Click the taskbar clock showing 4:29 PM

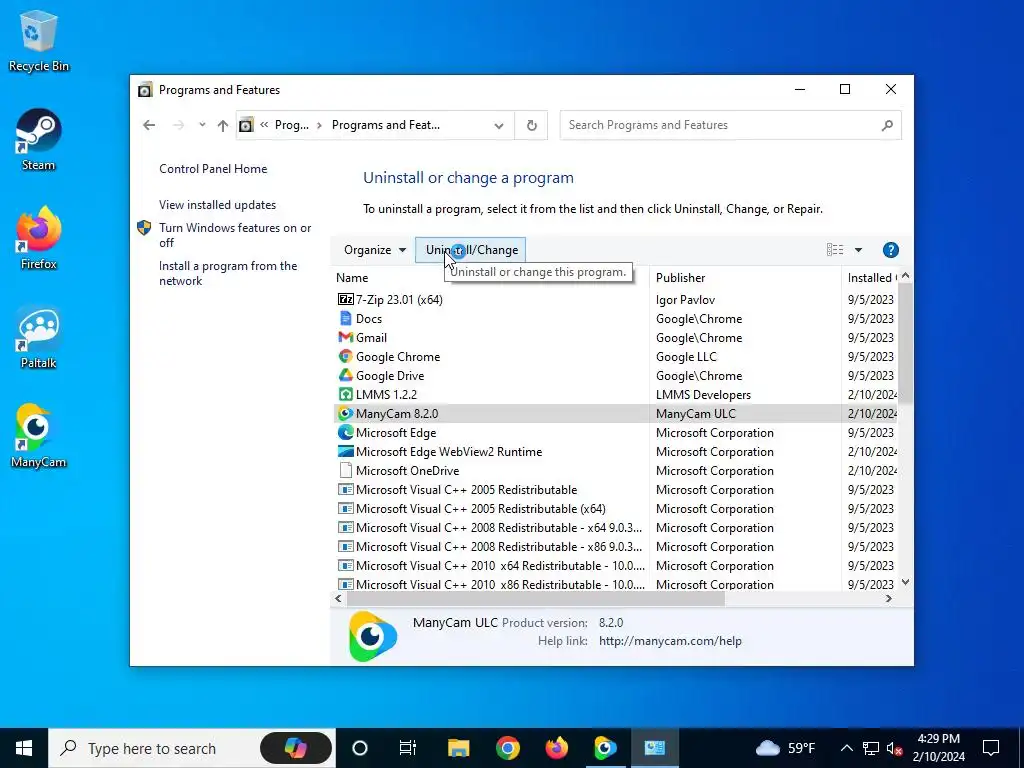(938, 748)
